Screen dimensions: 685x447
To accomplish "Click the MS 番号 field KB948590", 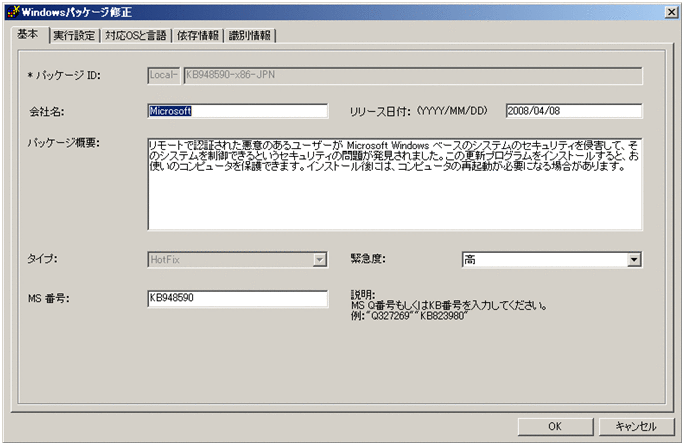I will pyautogui.click(x=238, y=298).
